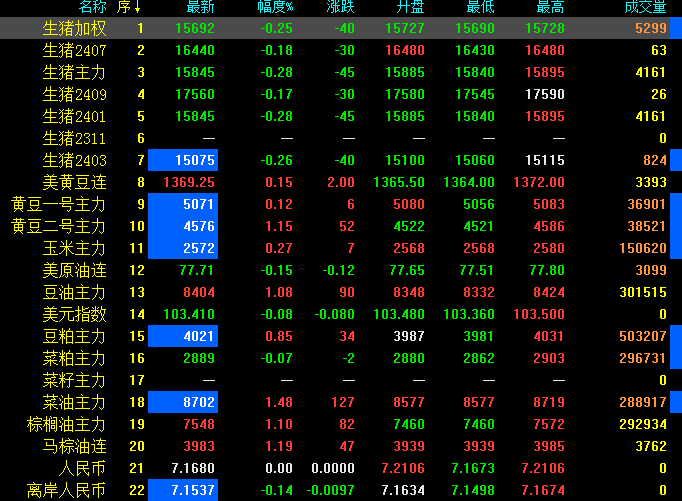Select the 人民币 row

click(x=341, y=468)
